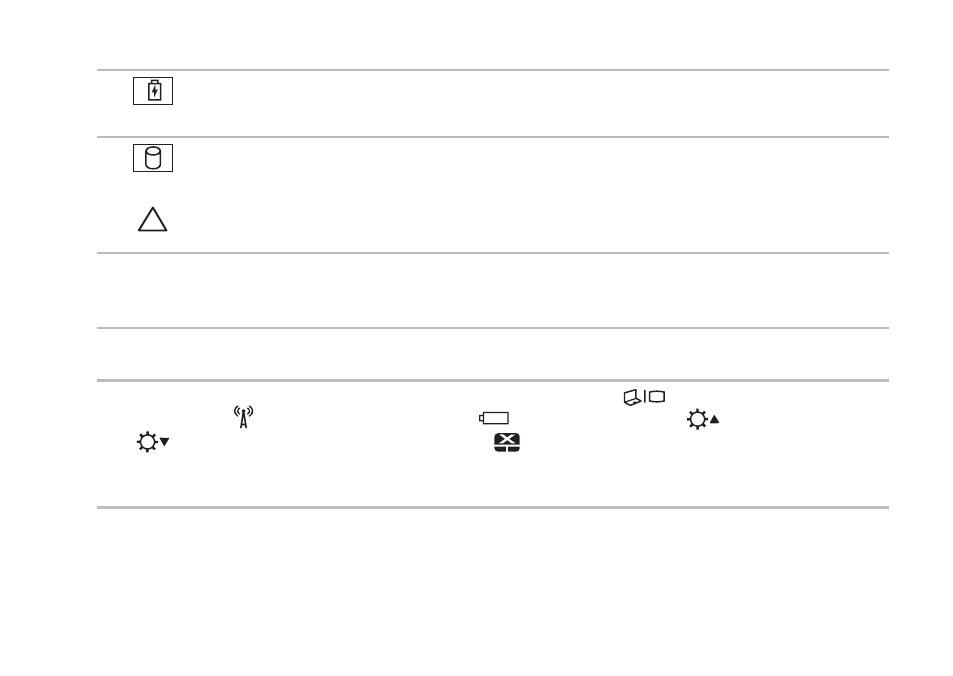Click the up arrow beside the sun
This screenshot has height=676, width=953.
tap(715, 419)
